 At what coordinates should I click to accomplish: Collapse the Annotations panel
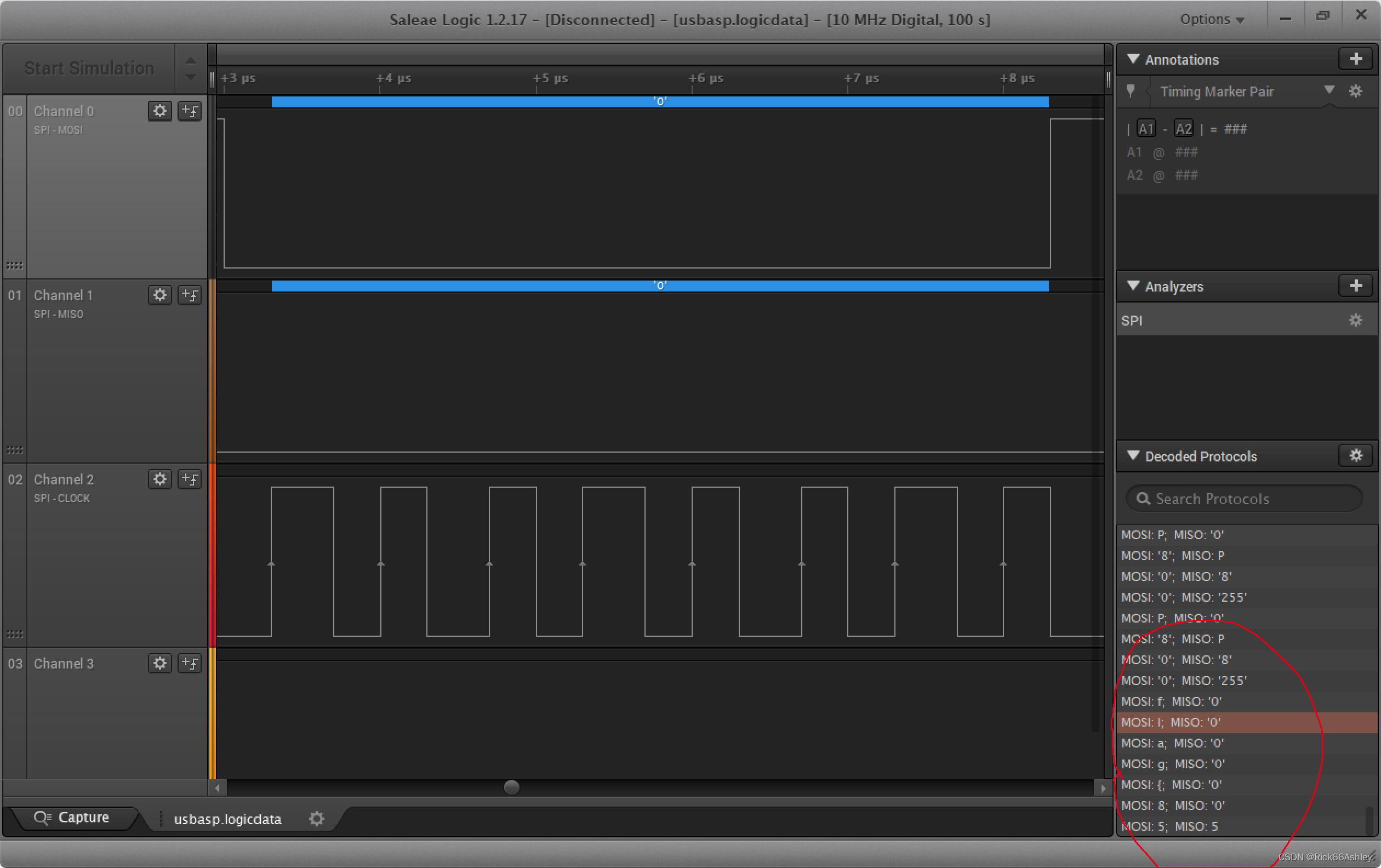click(1133, 59)
